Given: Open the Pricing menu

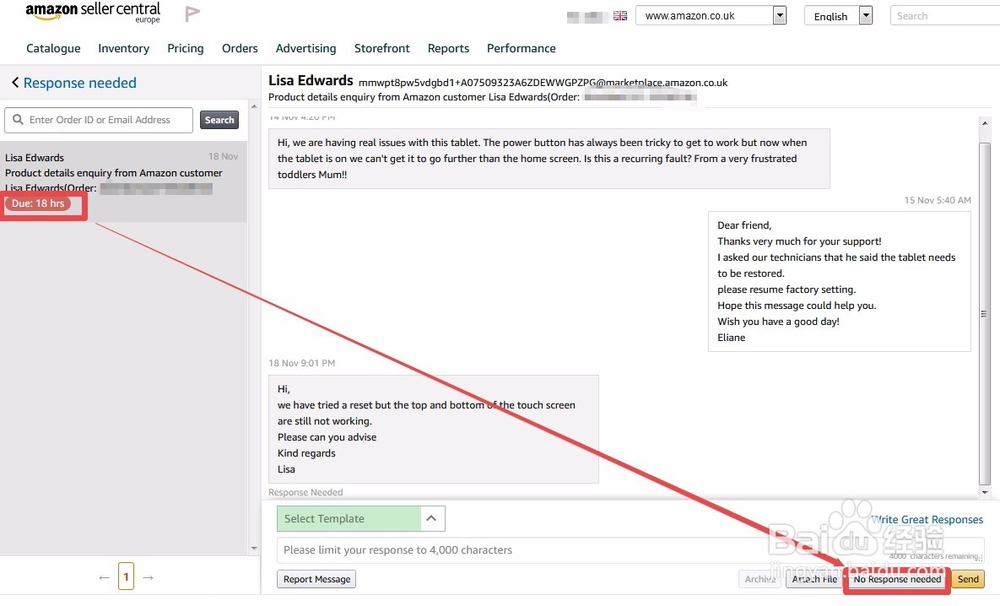Looking at the screenshot, I should (186, 48).
